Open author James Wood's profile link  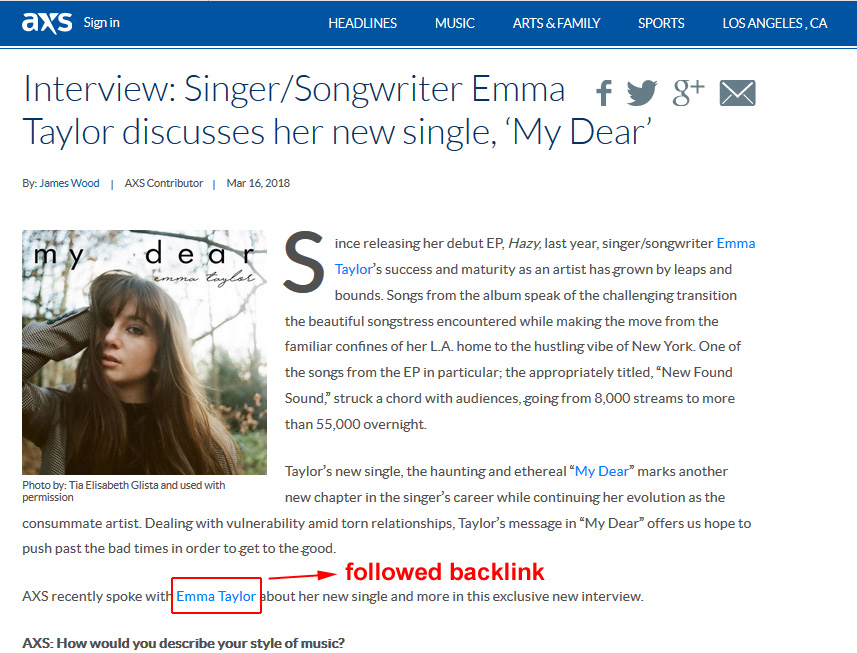[69, 183]
